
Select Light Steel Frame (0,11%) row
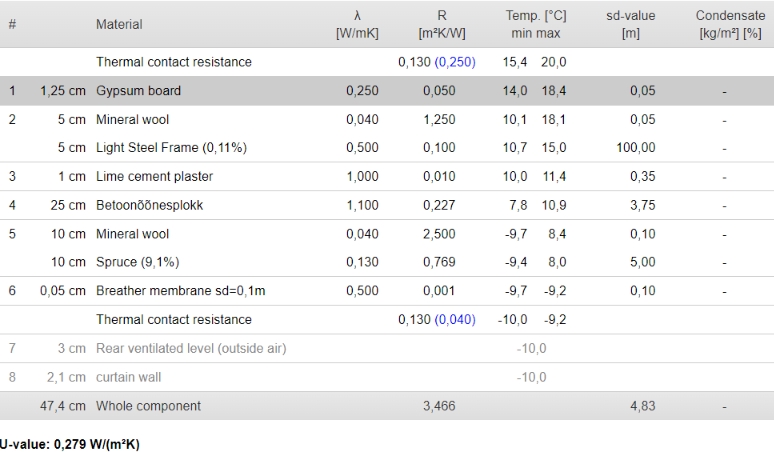387,148
